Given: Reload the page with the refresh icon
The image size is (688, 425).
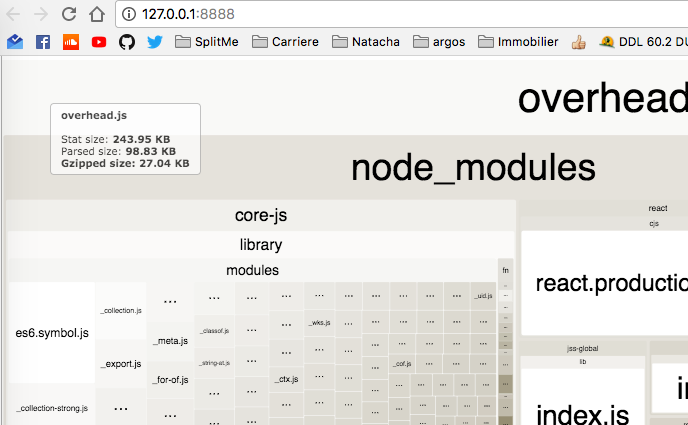Looking at the screenshot, I should [69, 14].
